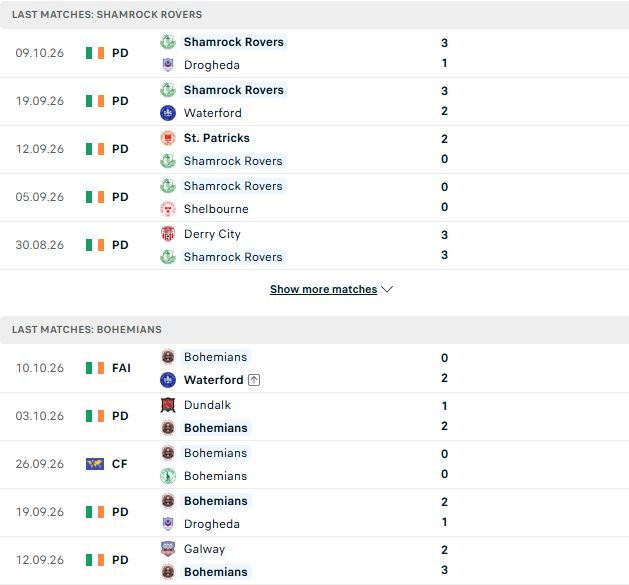Click date 30.08.26
This screenshot has width=629, height=585.
point(40,245)
